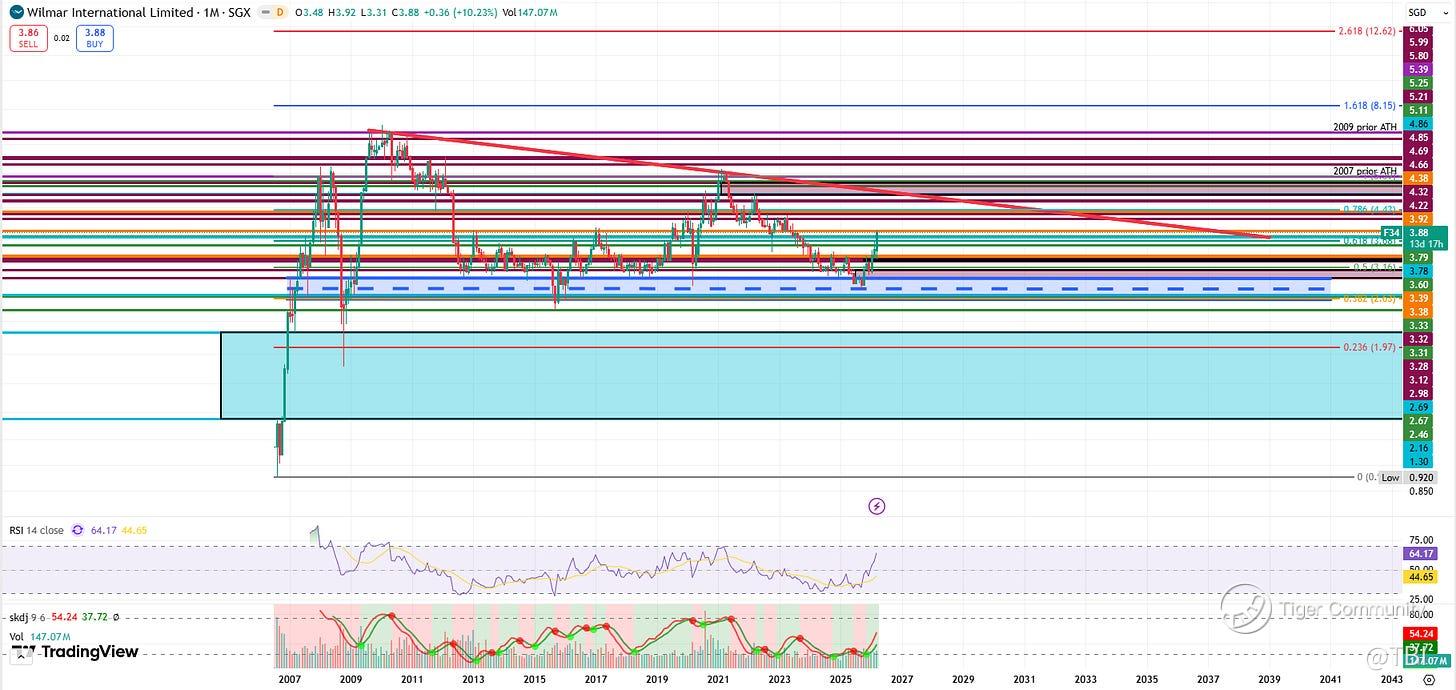Click the SELL 3.86 button

point(28,38)
